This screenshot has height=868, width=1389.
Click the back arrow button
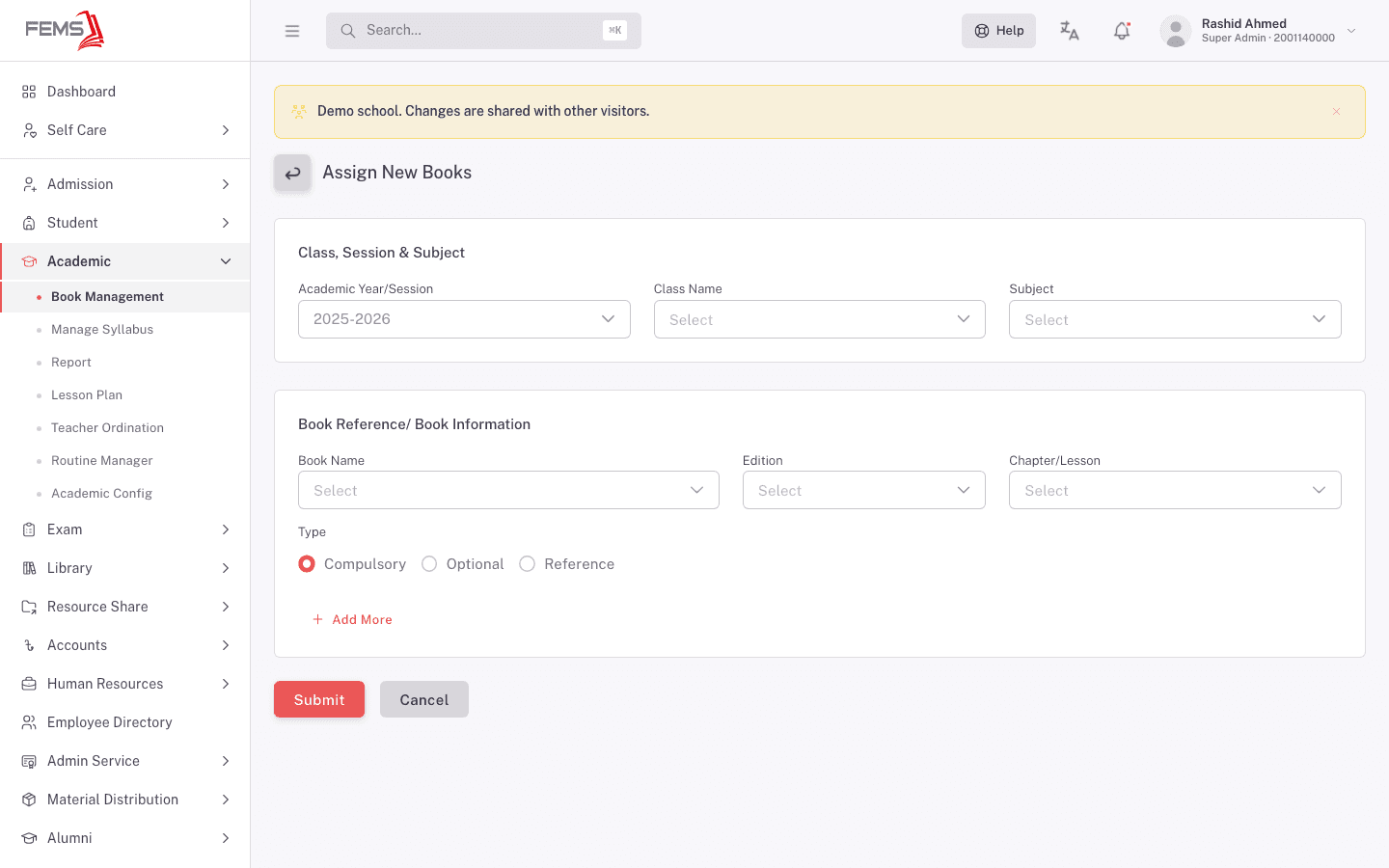[292, 173]
